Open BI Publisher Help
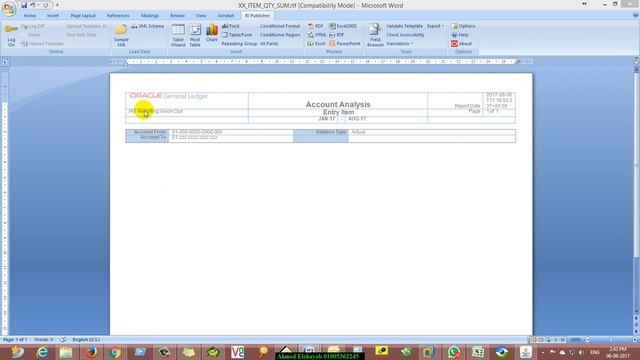This screenshot has height=360, width=640. tap(460, 35)
